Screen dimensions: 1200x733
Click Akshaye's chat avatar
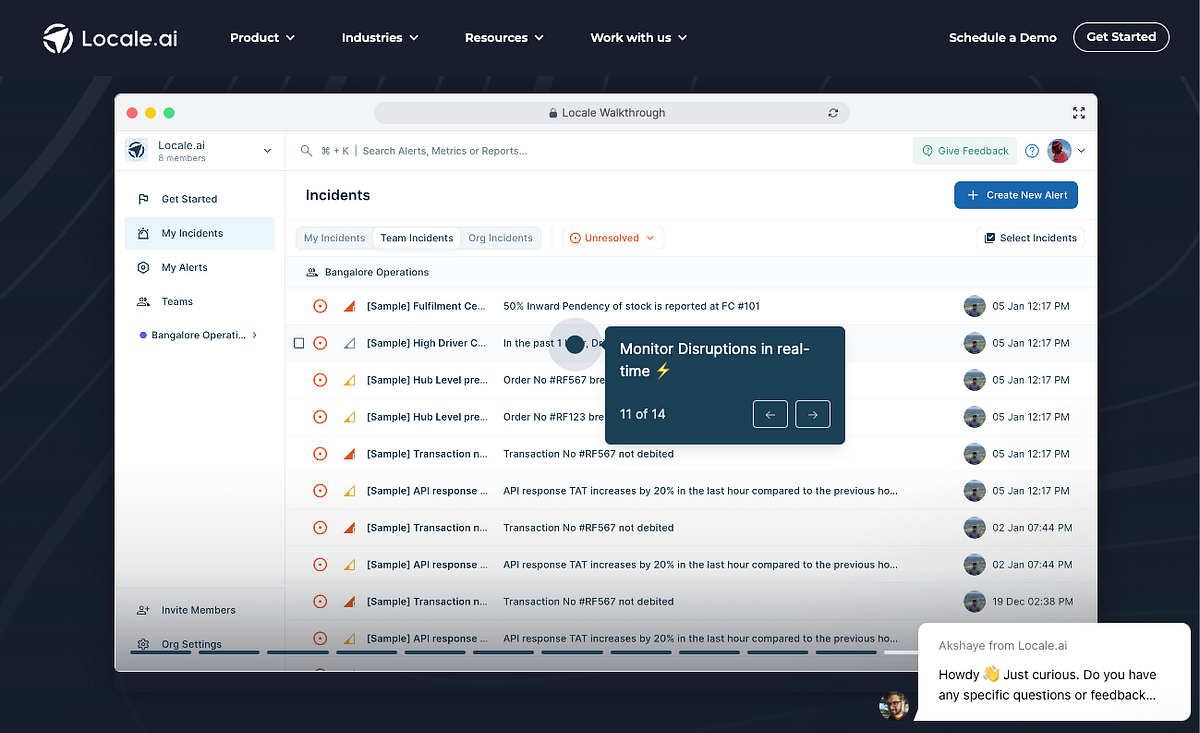(894, 705)
